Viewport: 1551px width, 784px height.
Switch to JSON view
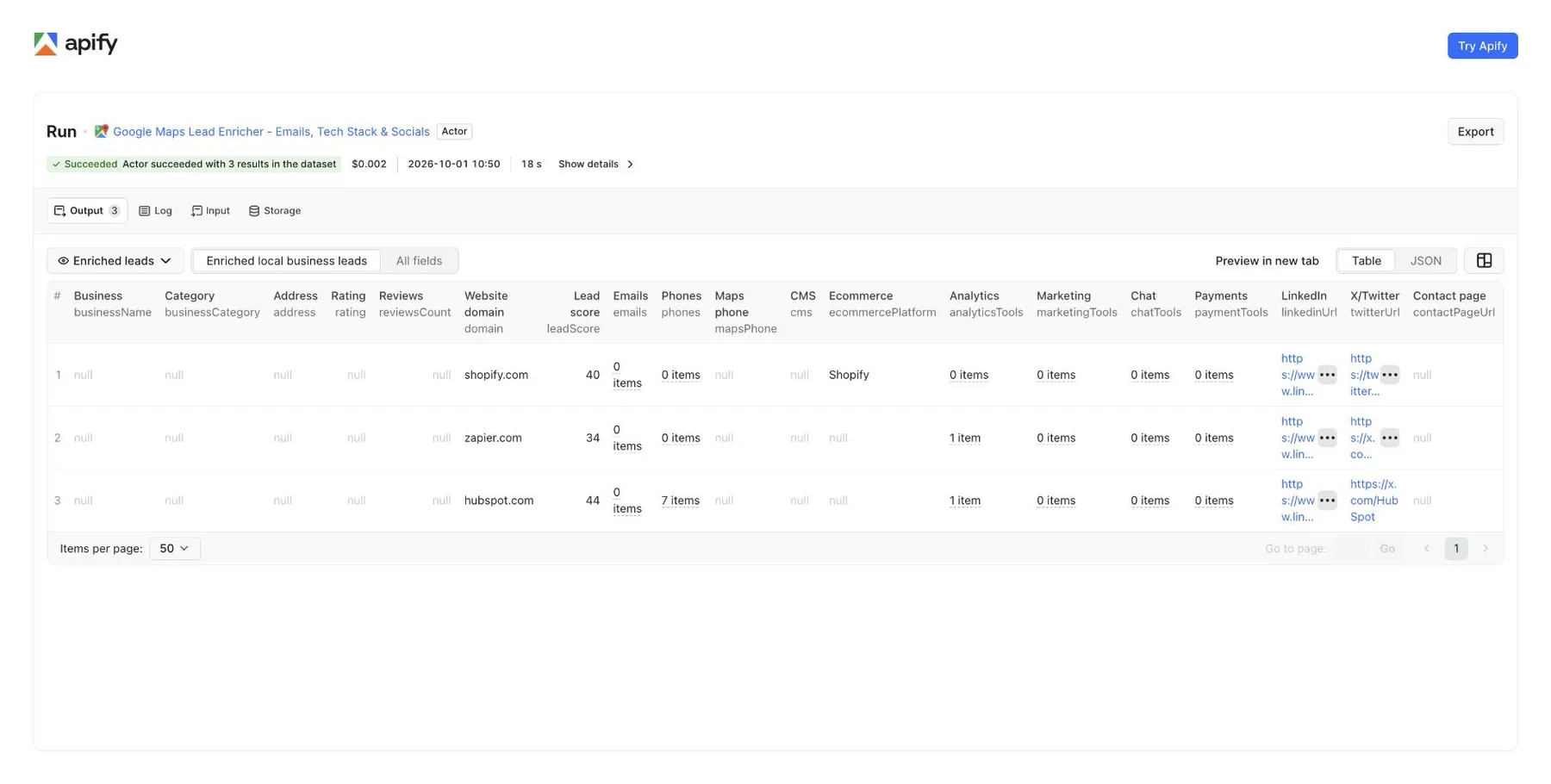(1425, 260)
